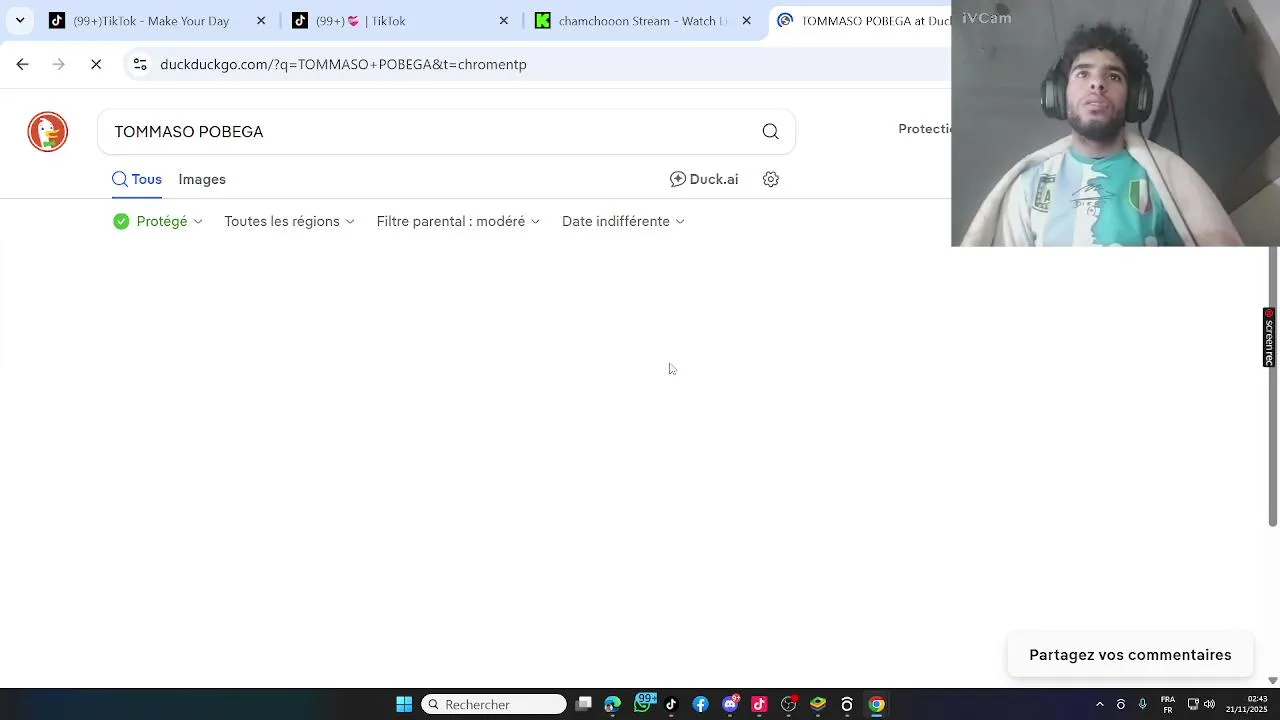The height and width of the screenshot is (720, 1280).
Task: Close the chamchooon Stream tab
Action: coord(746,20)
